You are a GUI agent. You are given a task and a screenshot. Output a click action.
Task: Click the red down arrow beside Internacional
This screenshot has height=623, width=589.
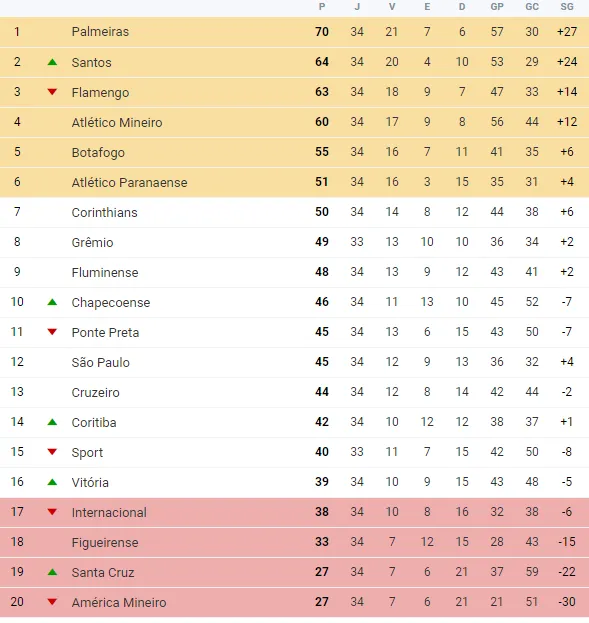point(52,512)
